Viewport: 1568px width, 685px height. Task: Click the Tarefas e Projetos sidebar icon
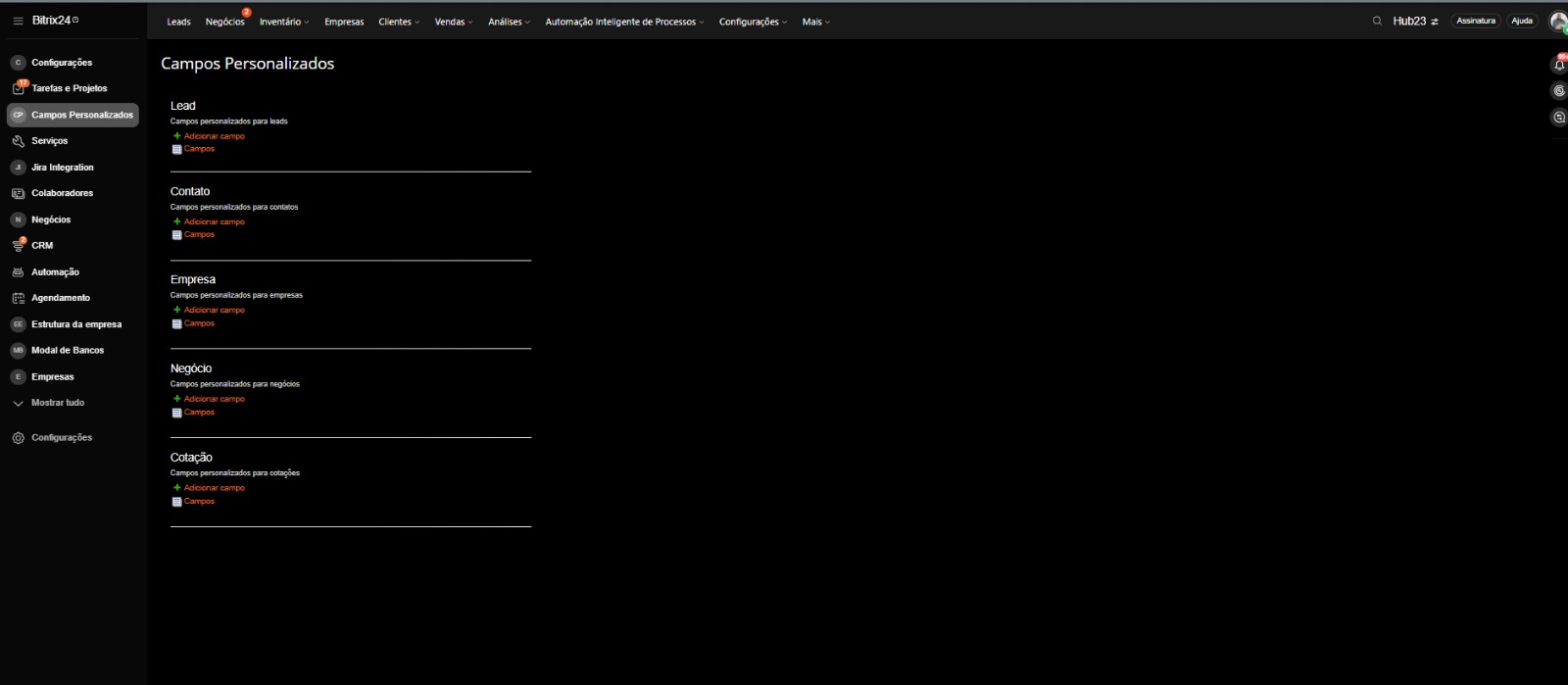pos(18,88)
